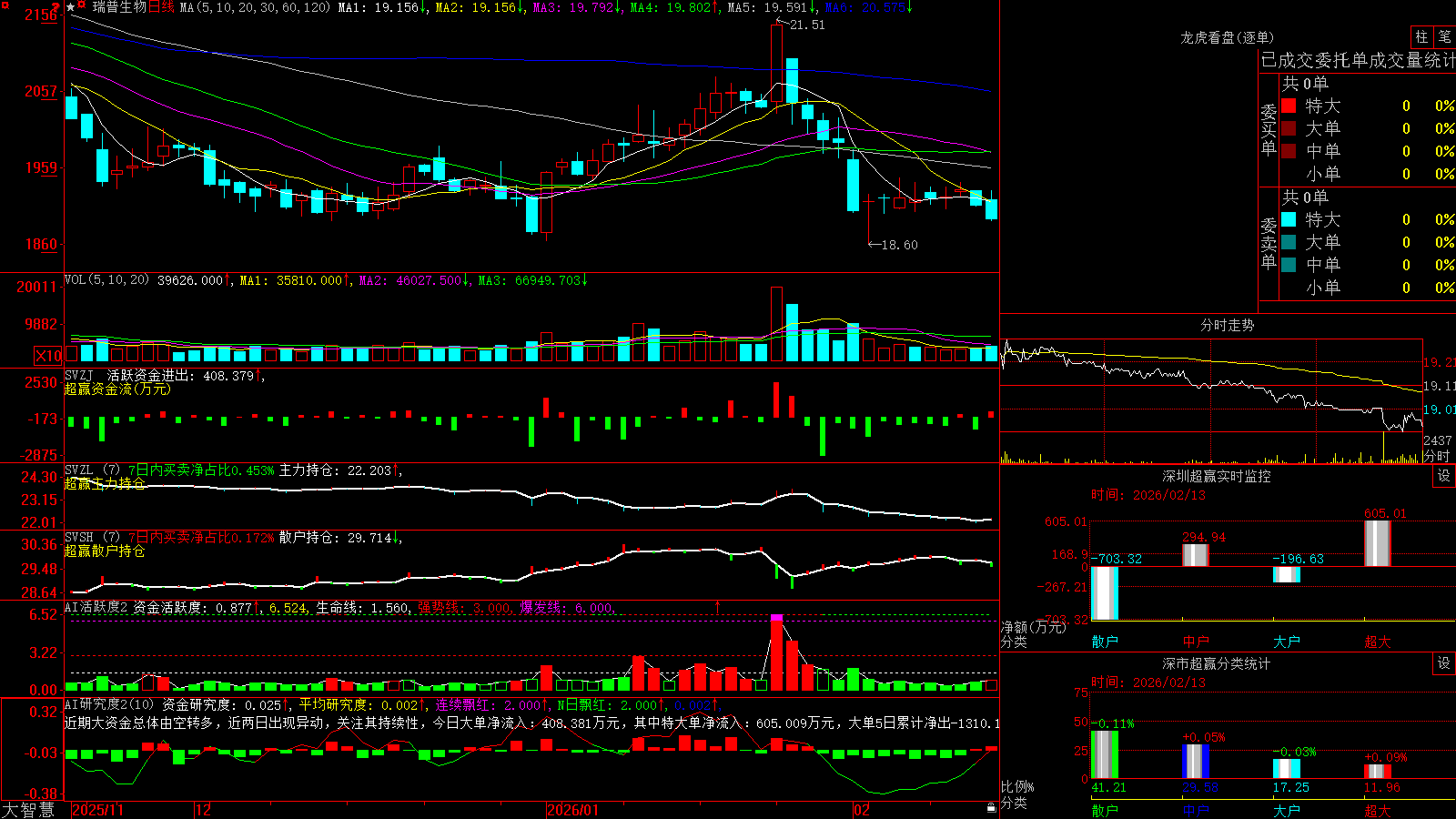Switch the 龙虎看盘 view to 柱 mode
Screen dimensions: 1456x819
pyautogui.click(x=1421, y=36)
